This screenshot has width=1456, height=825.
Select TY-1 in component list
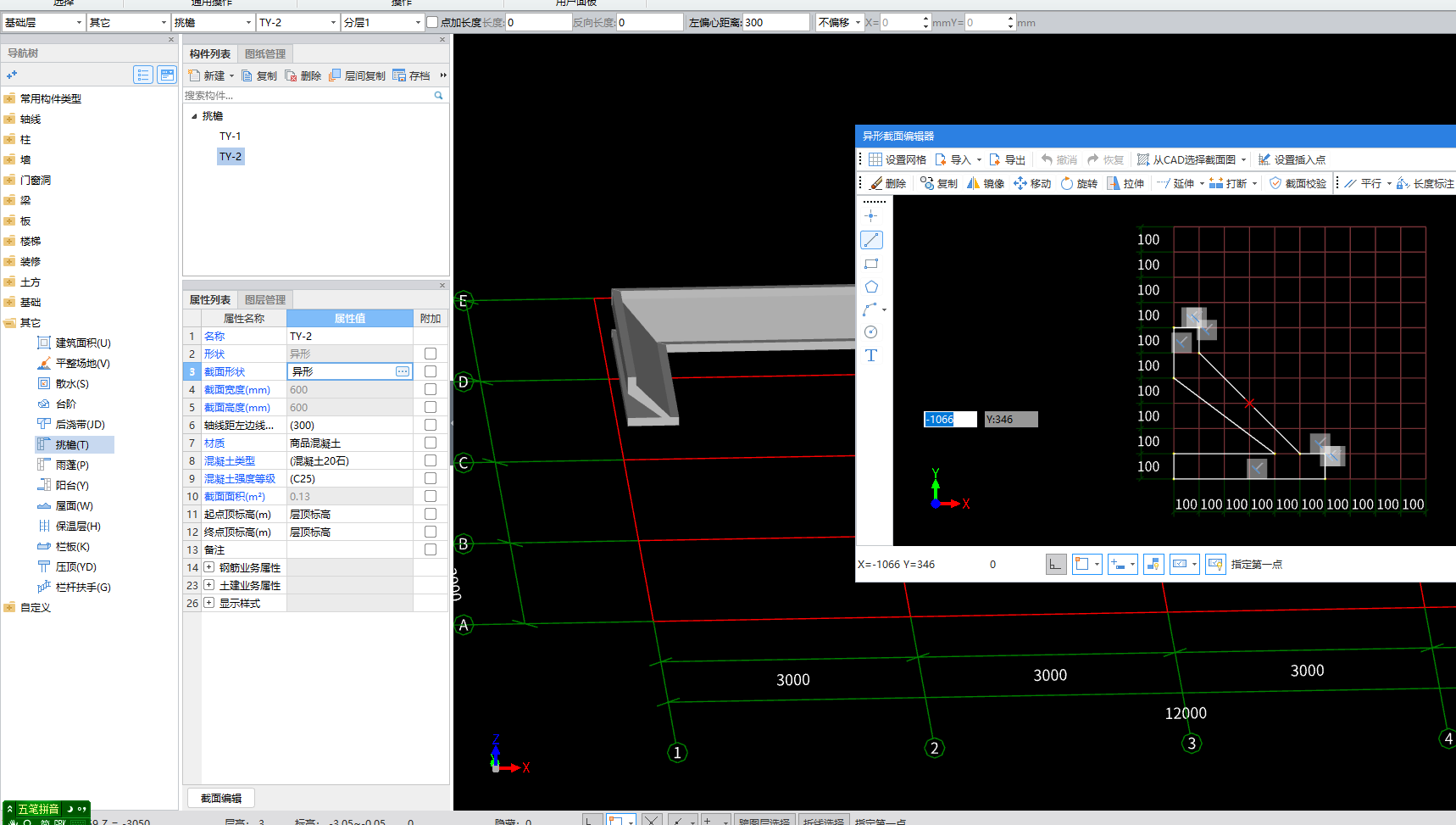231,136
